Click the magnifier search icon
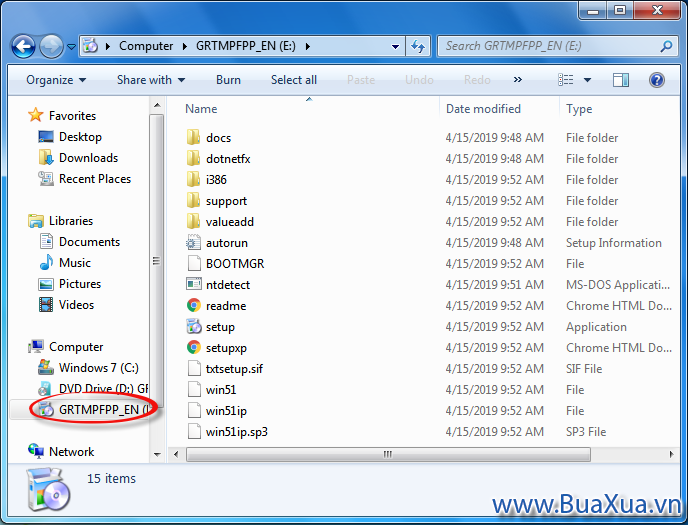This screenshot has width=688, height=525. pyautogui.click(x=666, y=46)
